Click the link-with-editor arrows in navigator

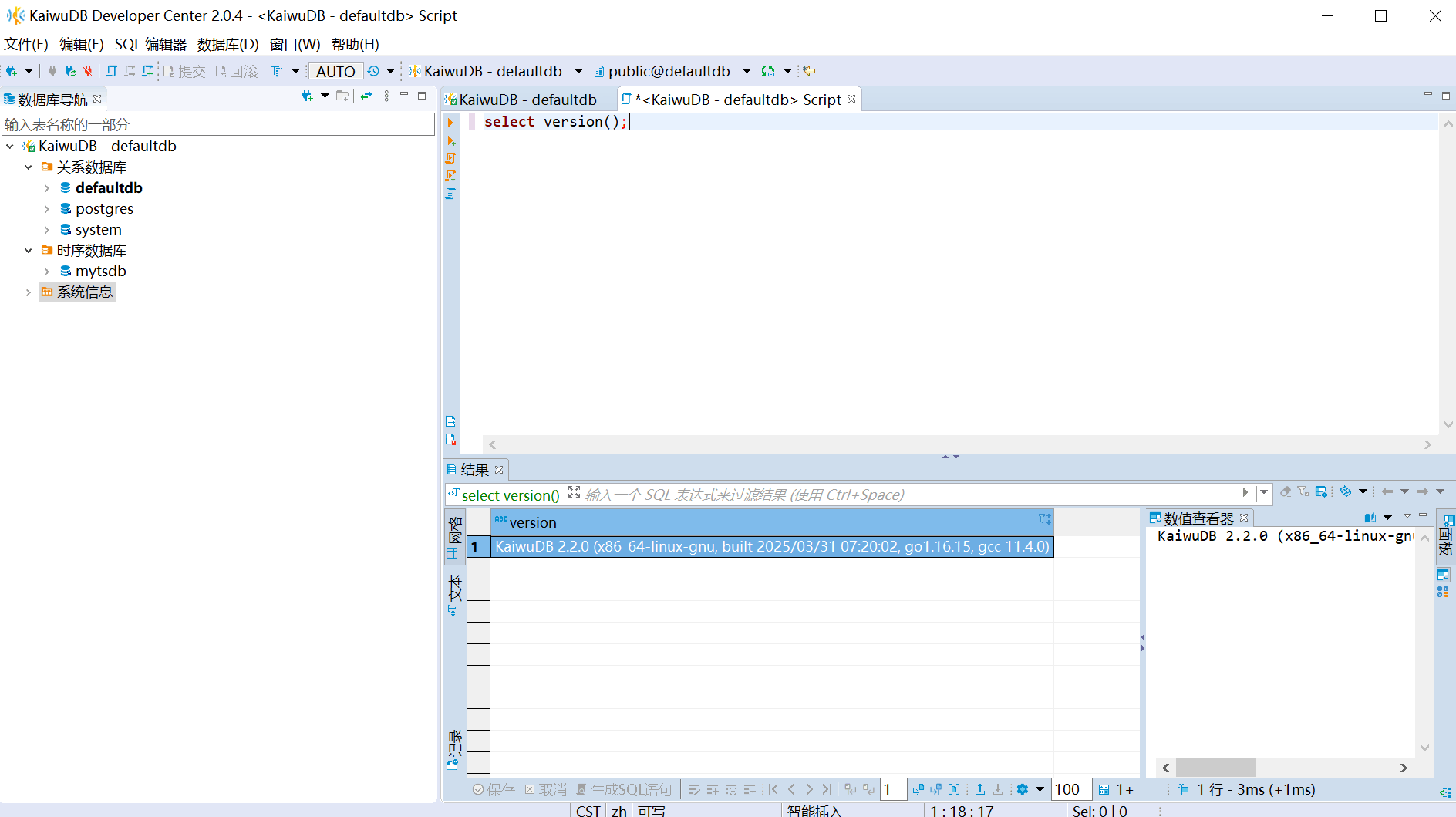(366, 96)
